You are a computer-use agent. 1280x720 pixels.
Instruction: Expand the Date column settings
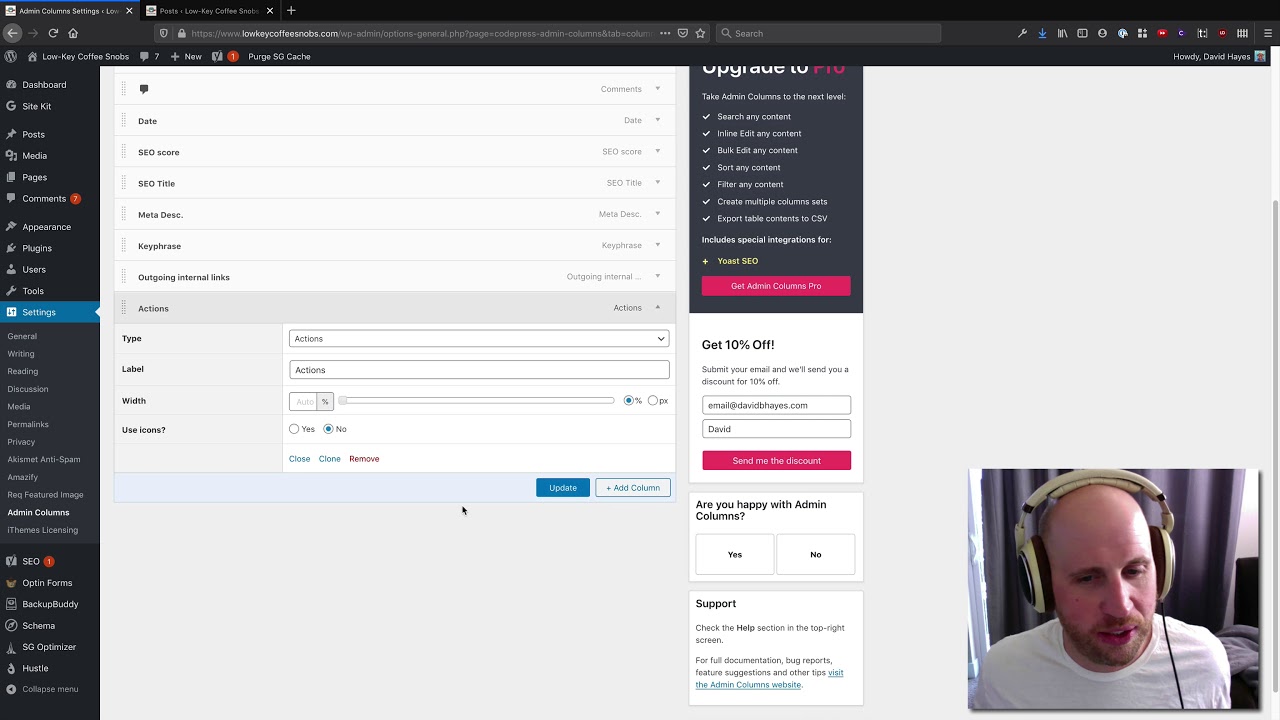click(658, 120)
